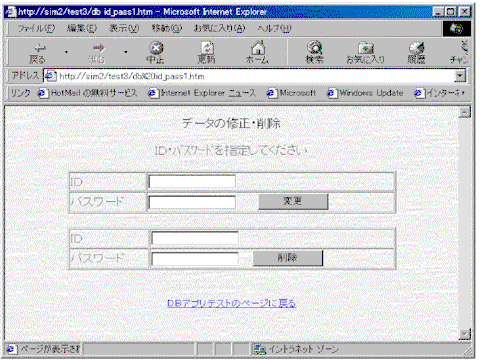The width and height of the screenshot is (480, 360).
Task: Focus the パスワード field beside 変更
Action: [192, 202]
